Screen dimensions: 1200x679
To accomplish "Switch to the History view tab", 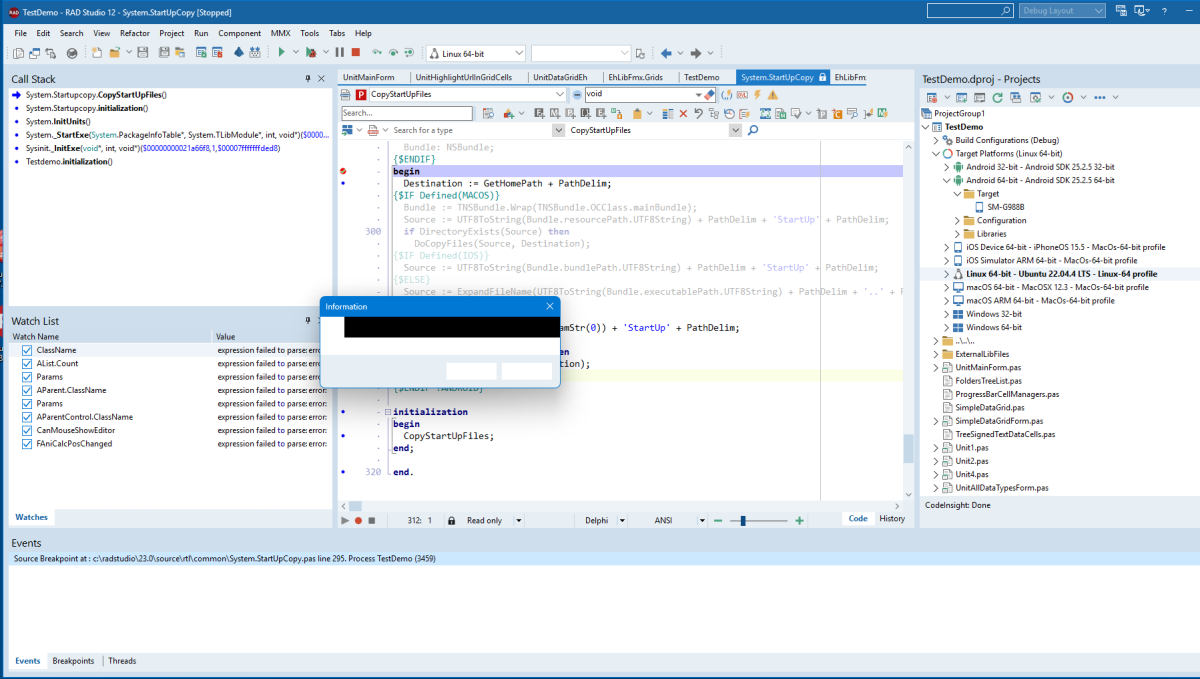I will click(x=892, y=519).
